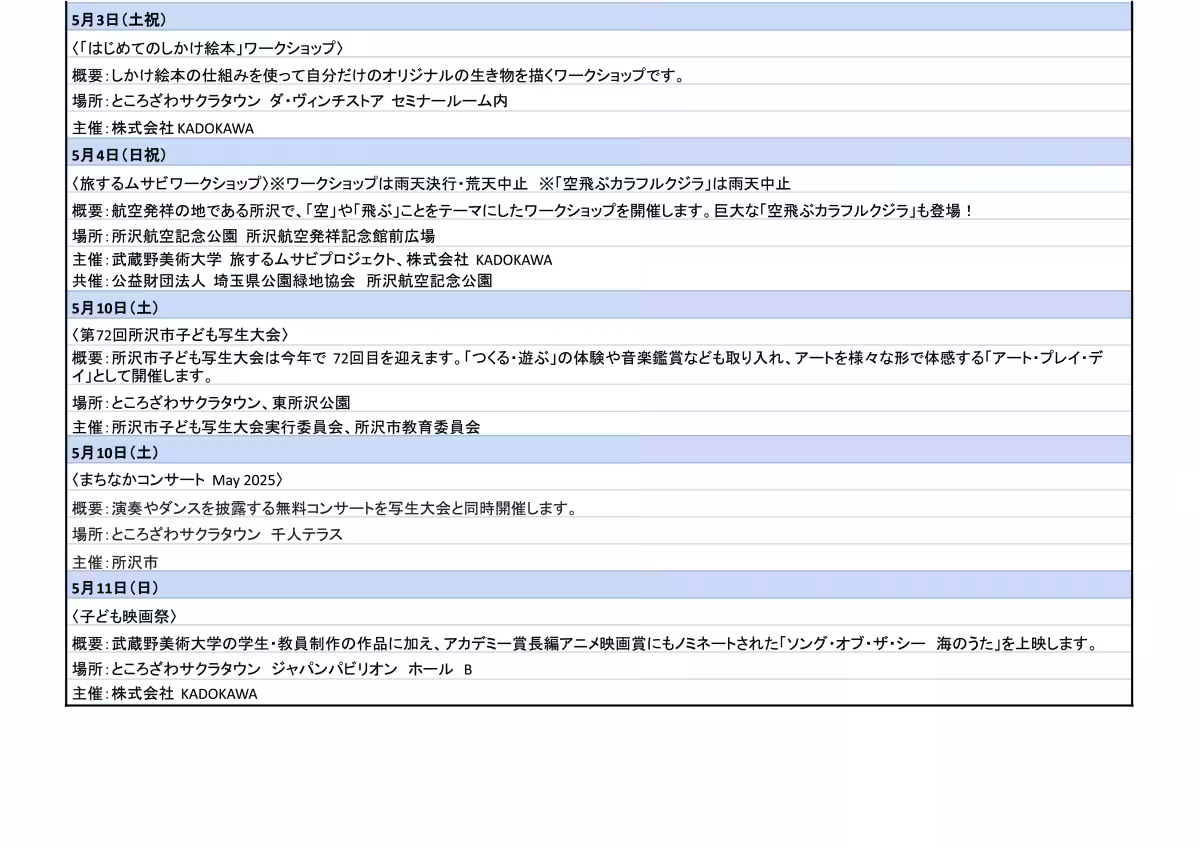Click the 5月3日（土祝） date header
This screenshot has width=1200, height=848.
tap(119, 19)
